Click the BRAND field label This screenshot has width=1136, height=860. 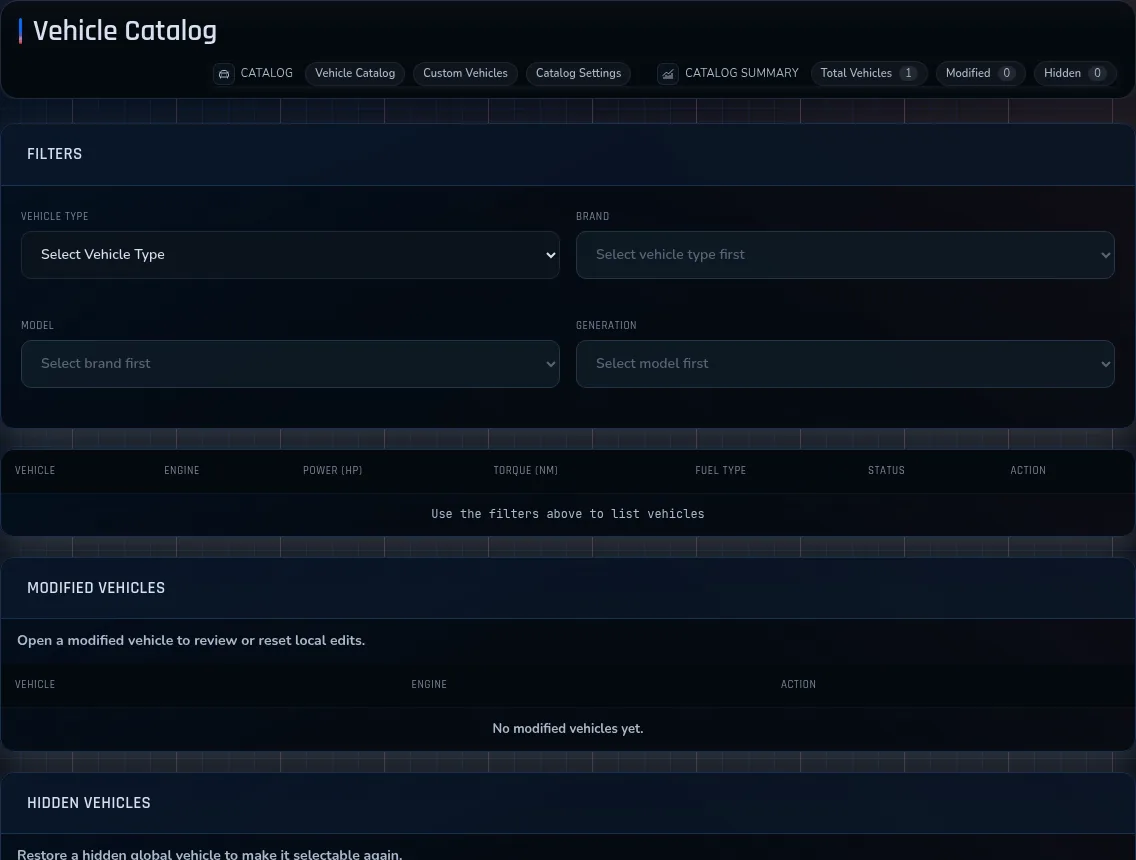593,217
